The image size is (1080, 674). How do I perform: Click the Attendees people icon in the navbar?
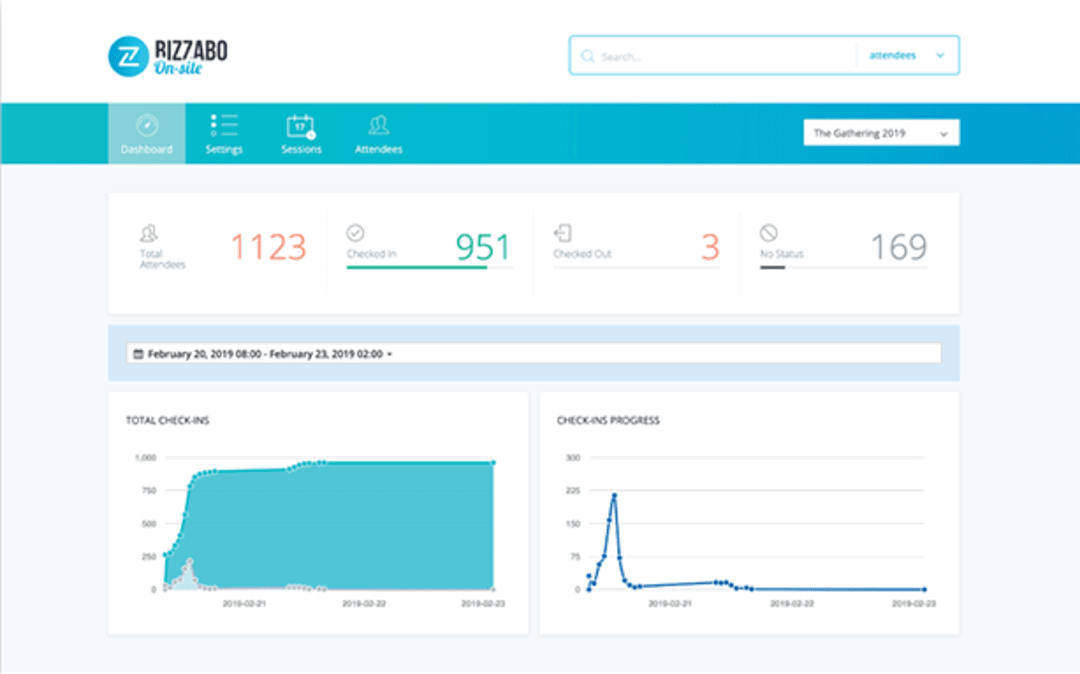tap(378, 124)
